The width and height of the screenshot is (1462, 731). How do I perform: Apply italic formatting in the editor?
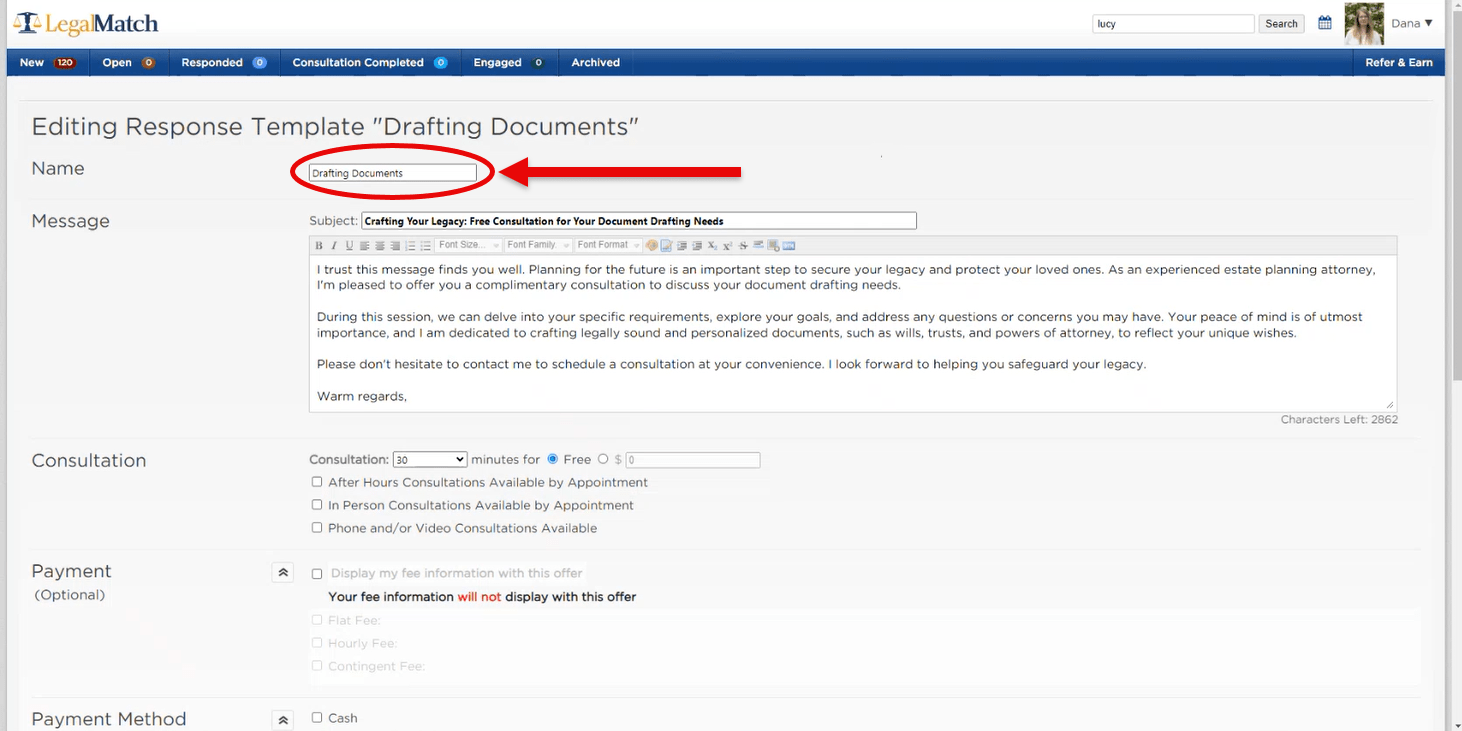334,246
